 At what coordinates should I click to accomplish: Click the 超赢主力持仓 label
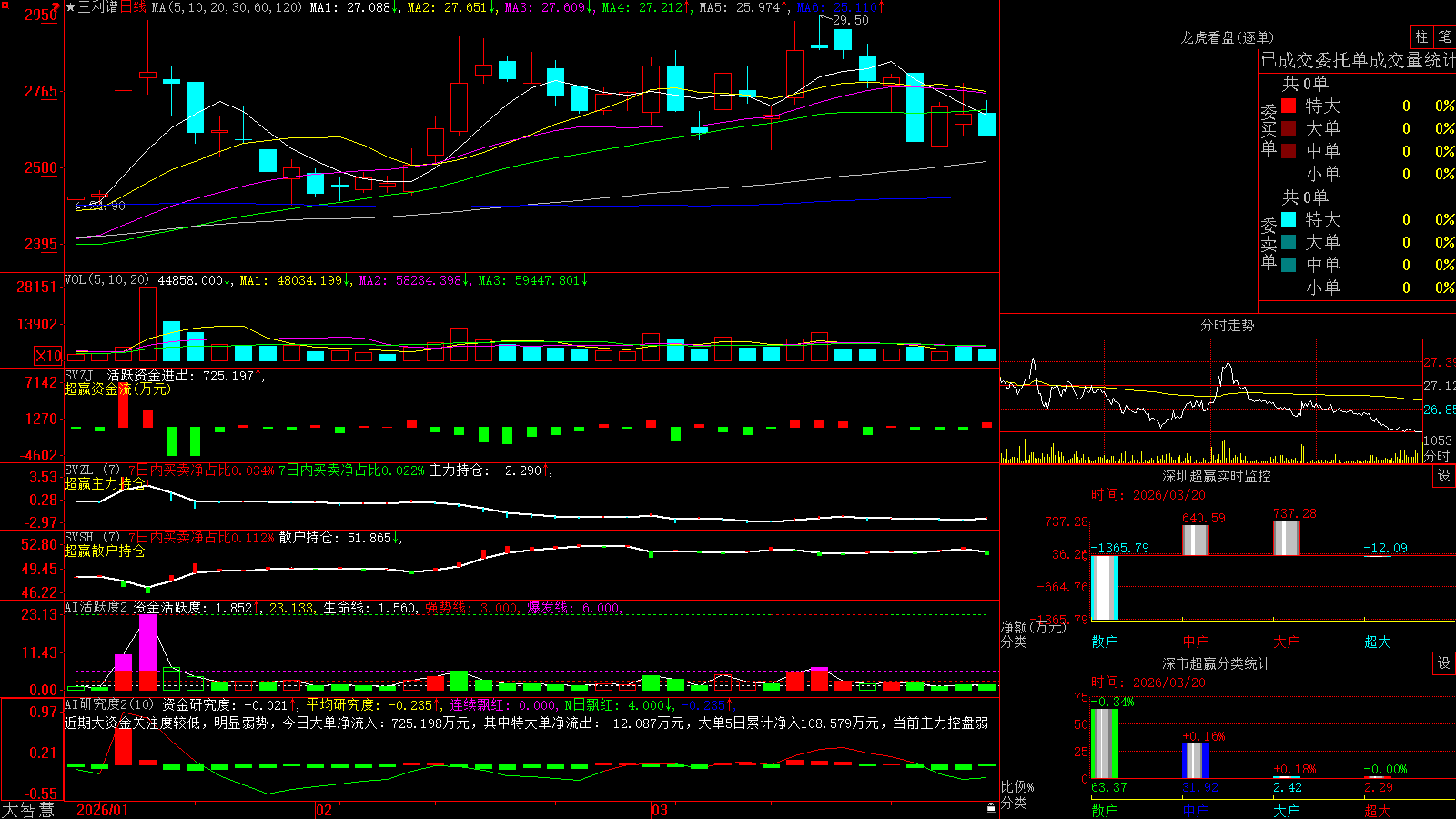(105, 483)
